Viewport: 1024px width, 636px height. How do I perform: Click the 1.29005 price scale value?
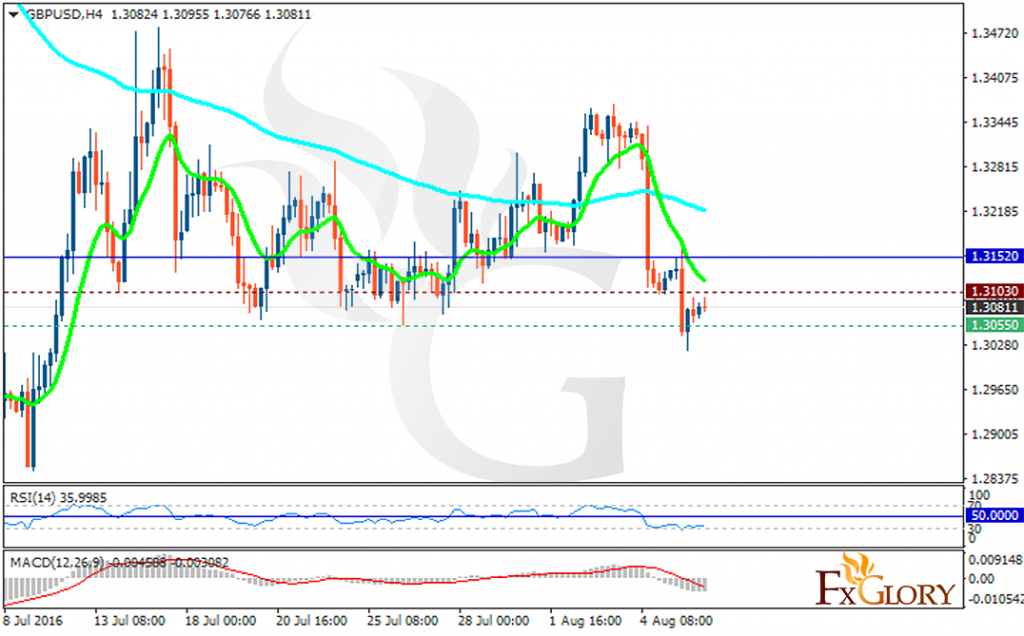coord(995,434)
